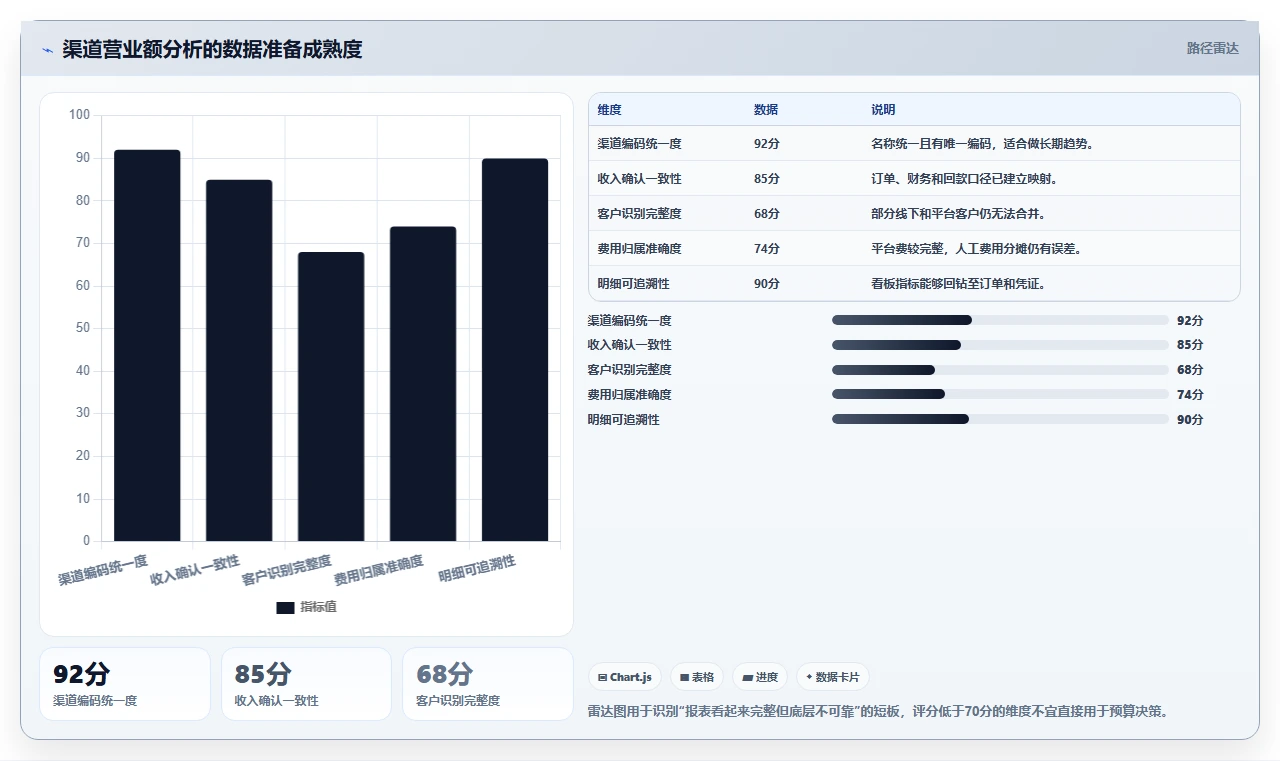Select the 明细可追溯性 bar in chart
The image size is (1280, 761).
tap(515, 350)
